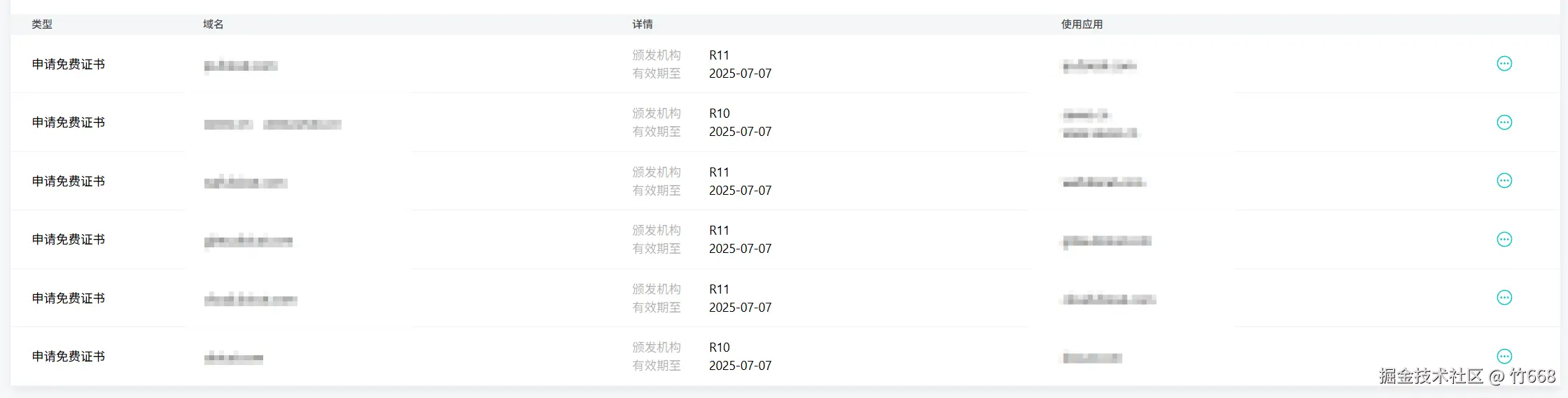Open more actions in last certificate row

tap(1504, 356)
